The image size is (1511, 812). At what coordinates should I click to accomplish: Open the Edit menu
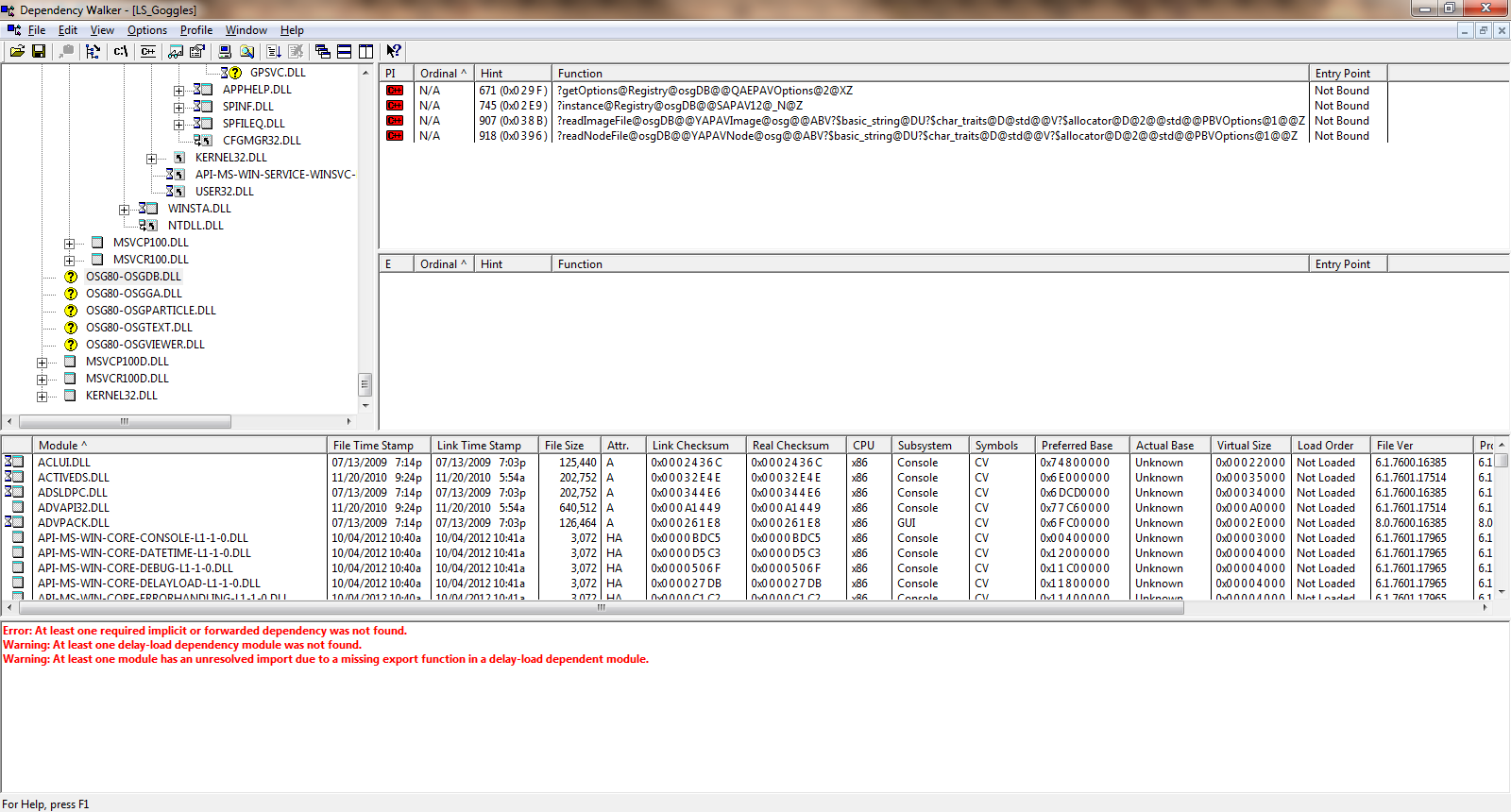point(67,30)
